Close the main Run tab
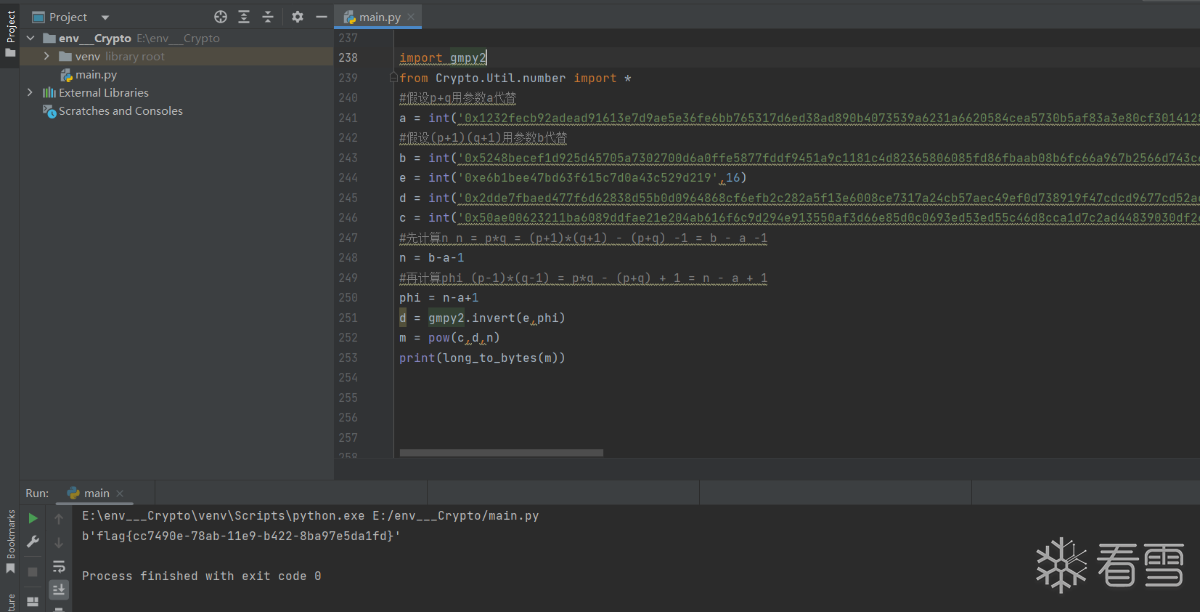The height and width of the screenshot is (612, 1200). pyautogui.click(x=121, y=493)
